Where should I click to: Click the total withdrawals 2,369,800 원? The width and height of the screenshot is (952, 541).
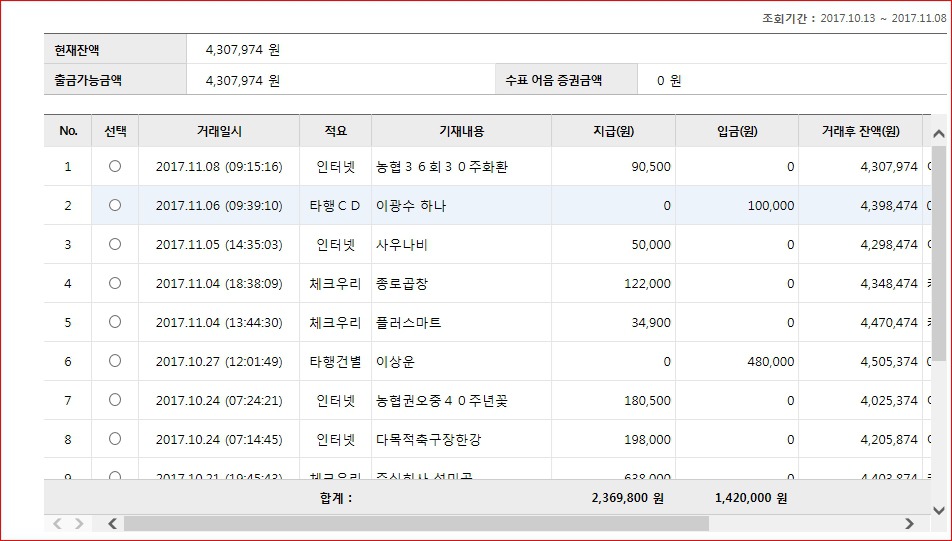pos(628,498)
